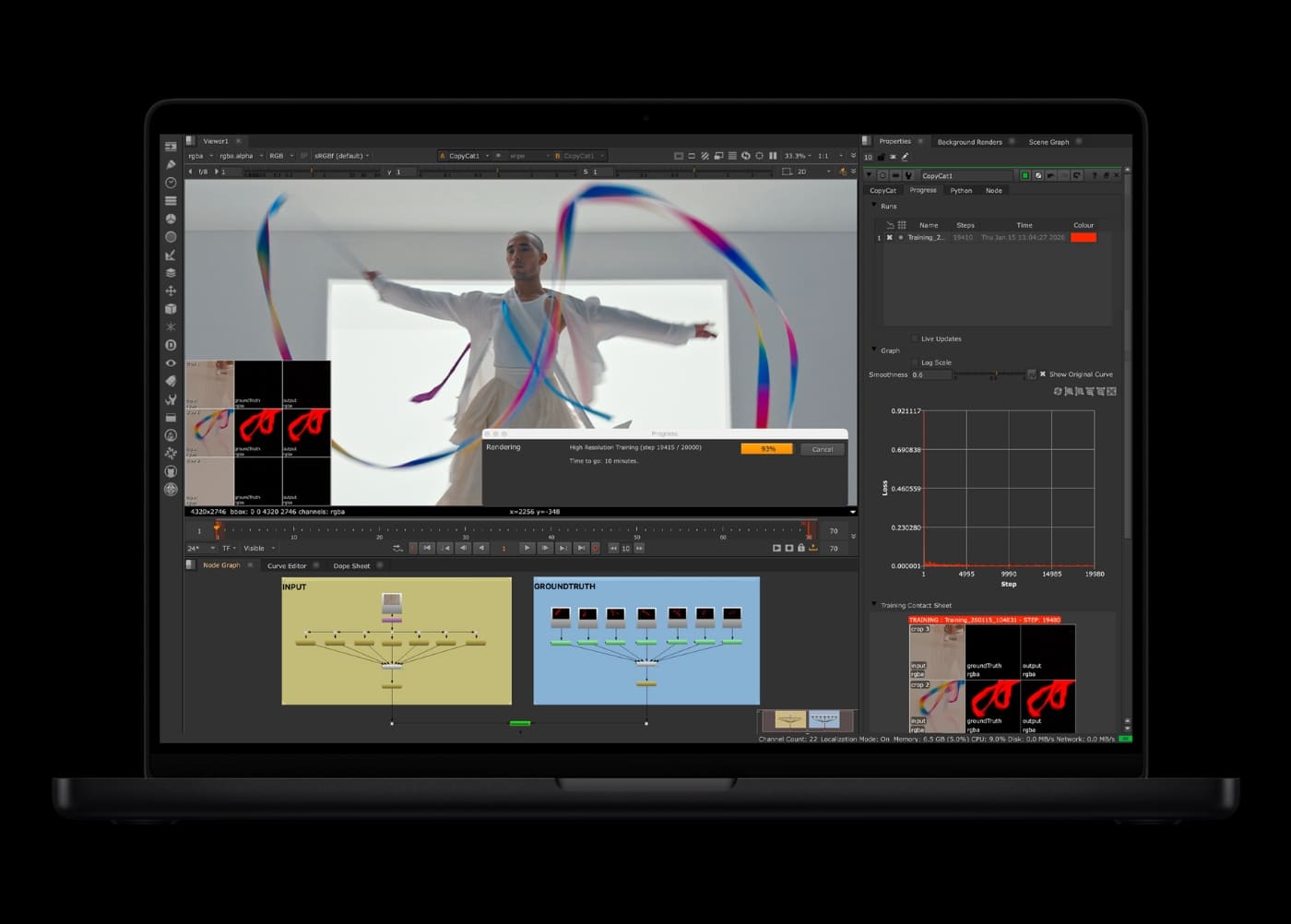
Task: Switch to the Curve Editor tab
Action: pos(287,565)
